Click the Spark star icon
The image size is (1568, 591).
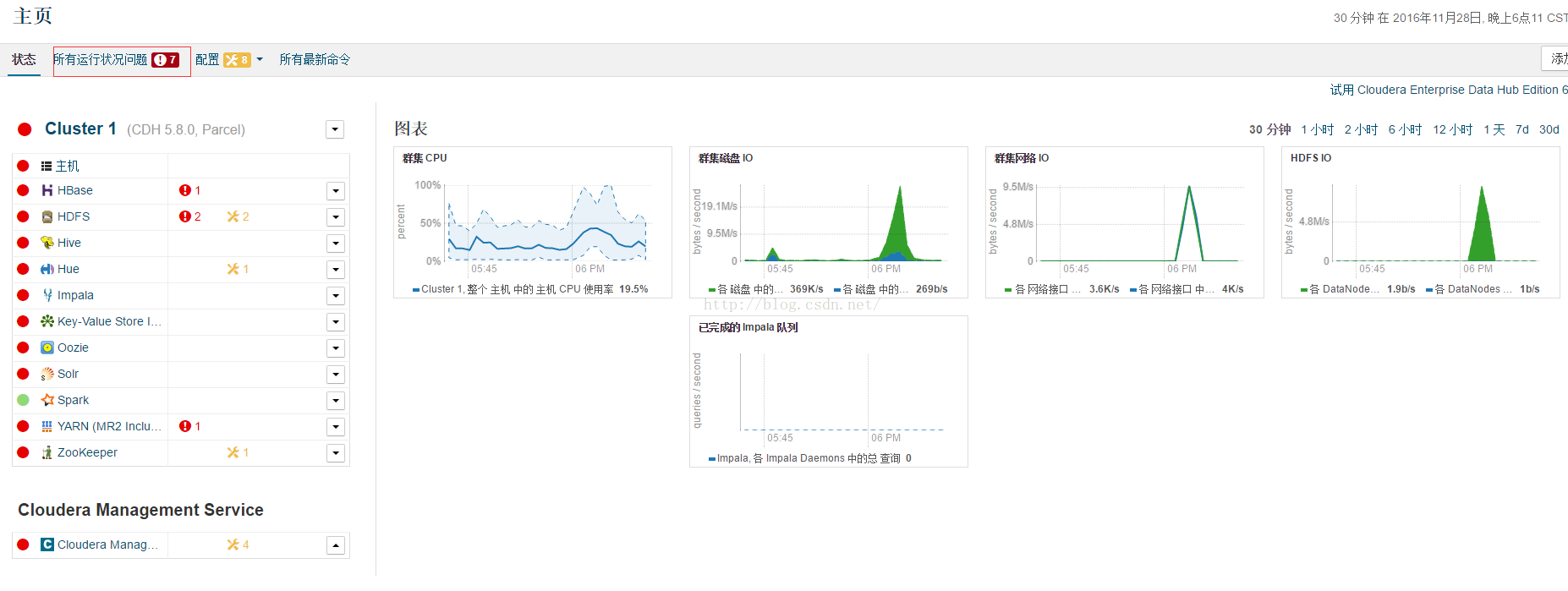coord(47,401)
